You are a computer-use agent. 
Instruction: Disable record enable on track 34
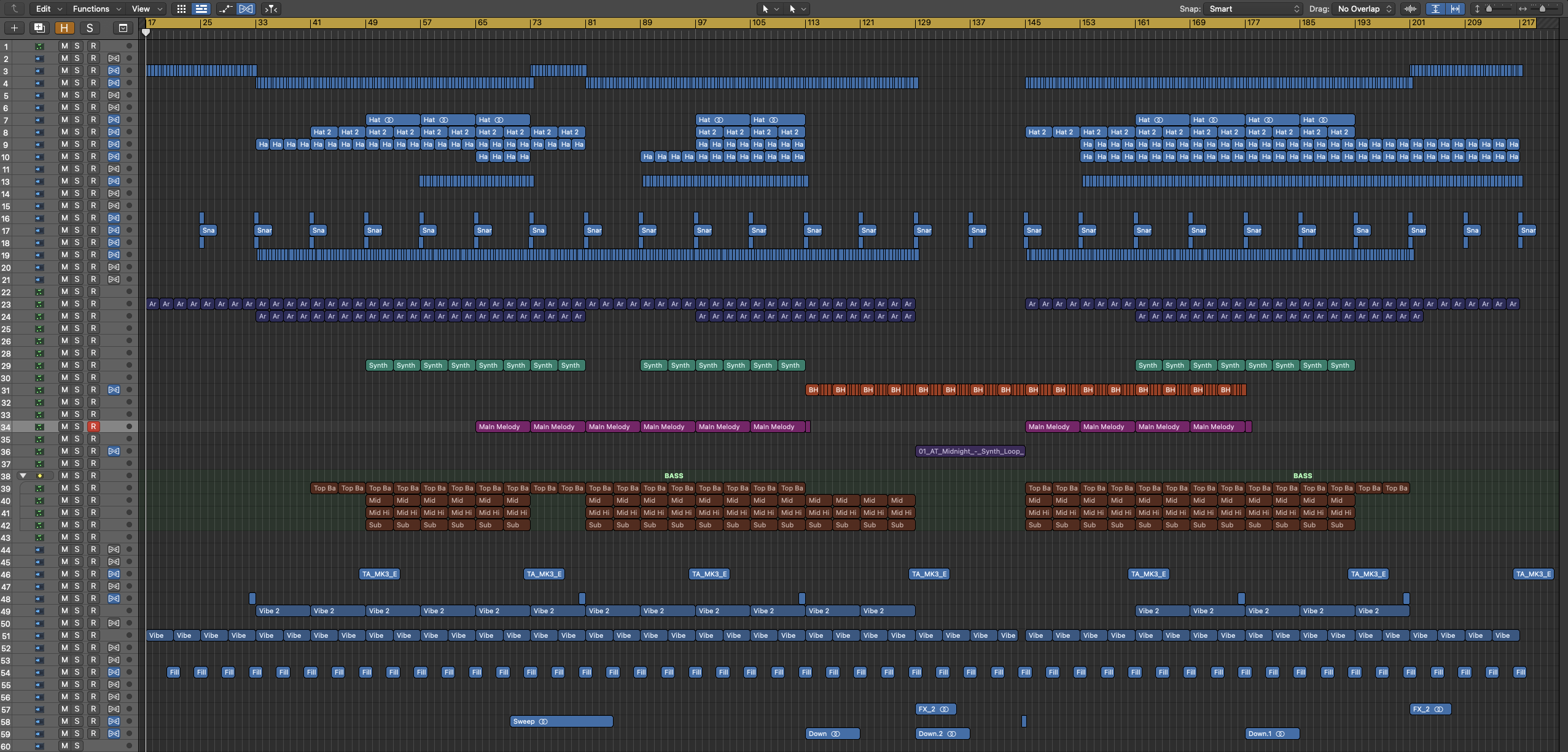coord(93,427)
